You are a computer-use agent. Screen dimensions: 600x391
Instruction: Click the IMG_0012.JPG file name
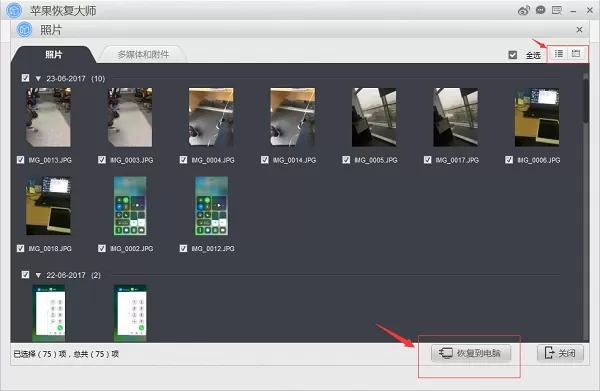point(213,249)
